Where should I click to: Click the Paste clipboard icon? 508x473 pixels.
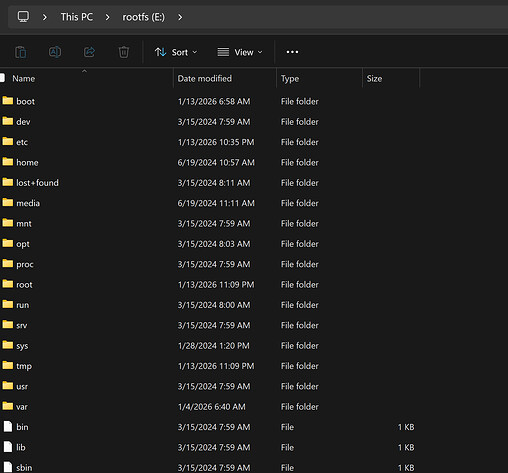(21, 52)
